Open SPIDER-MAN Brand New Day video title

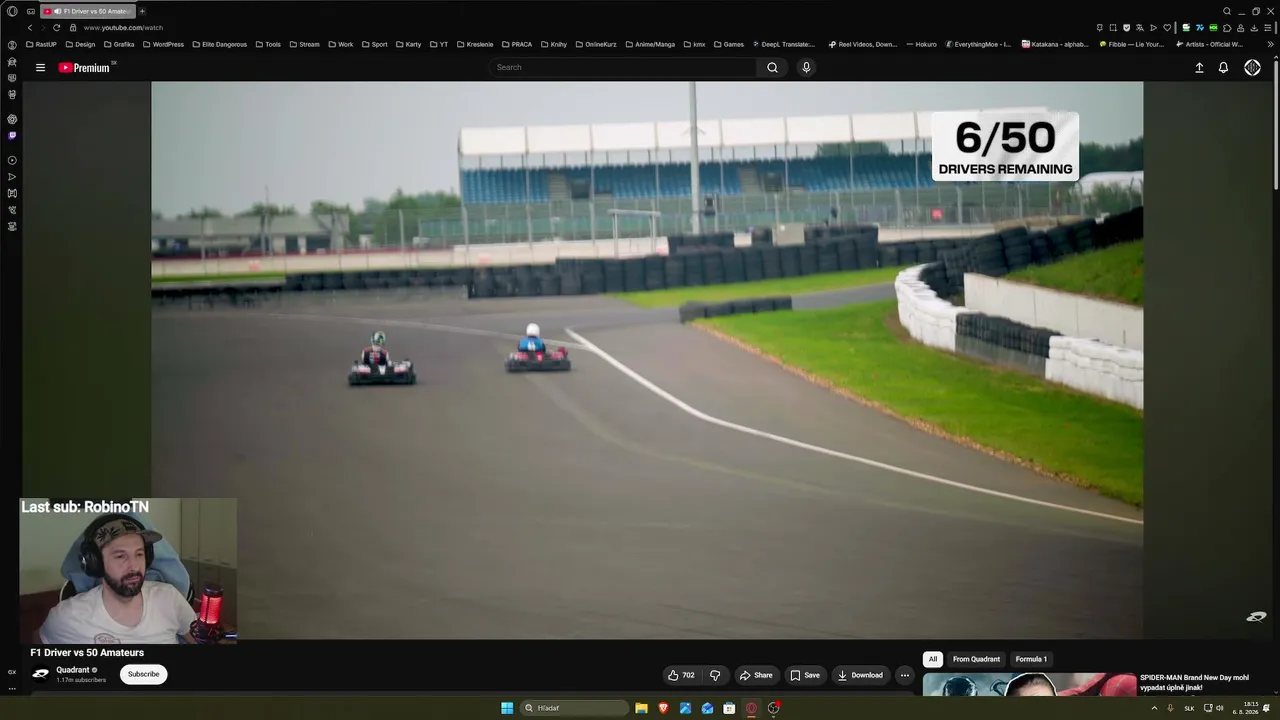point(1194,682)
